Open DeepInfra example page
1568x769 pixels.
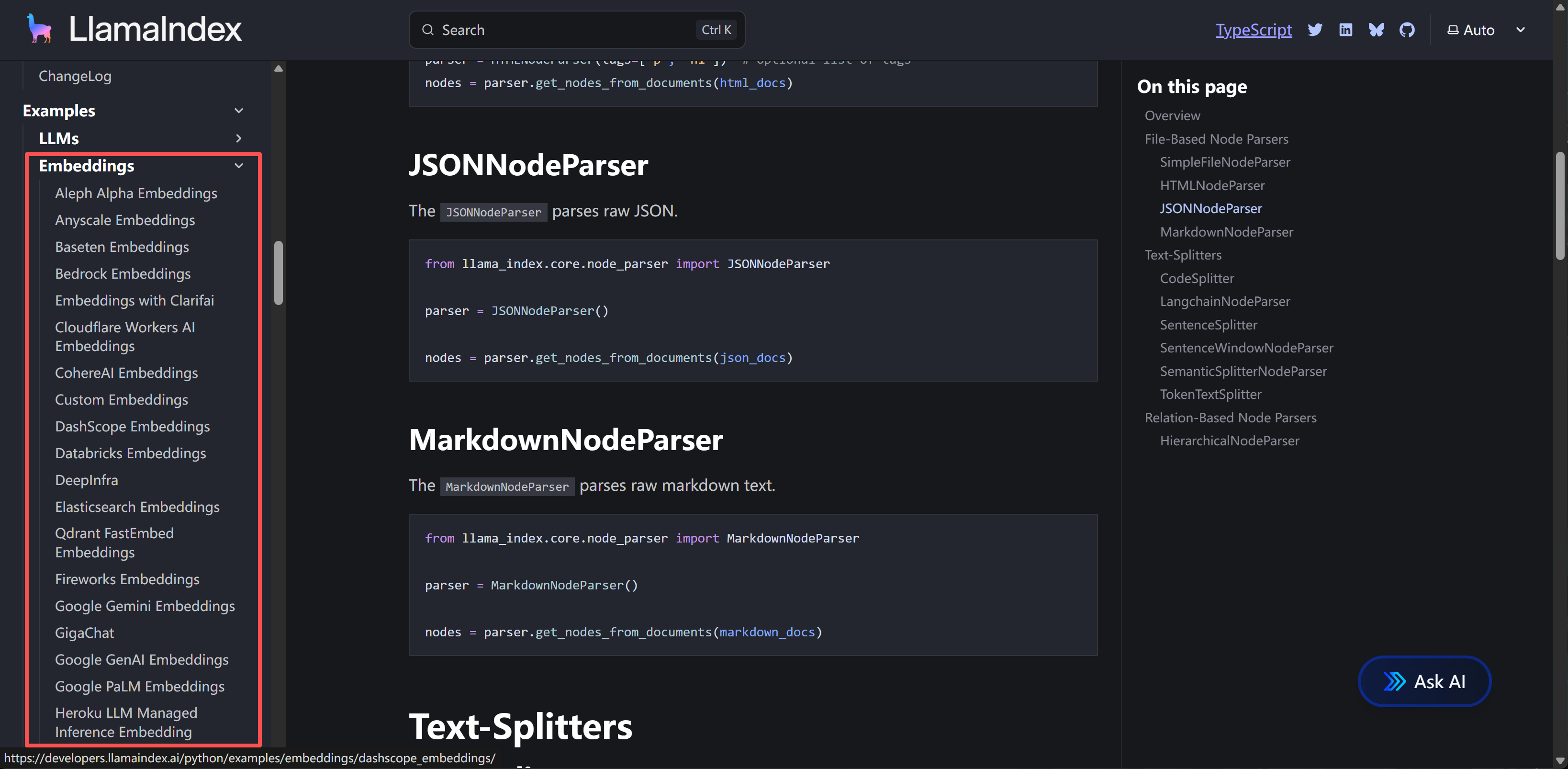(87, 480)
